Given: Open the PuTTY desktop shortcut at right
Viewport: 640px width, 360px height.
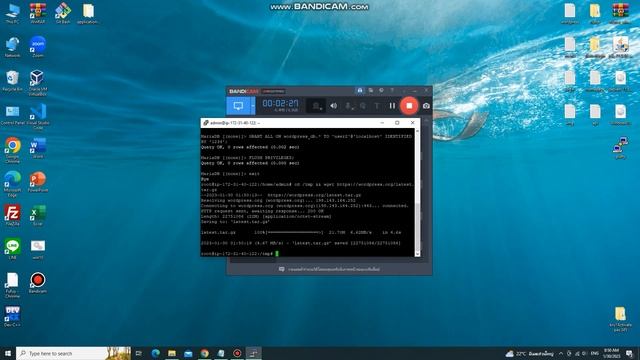Looking at the screenshot, I should point(620,148).
